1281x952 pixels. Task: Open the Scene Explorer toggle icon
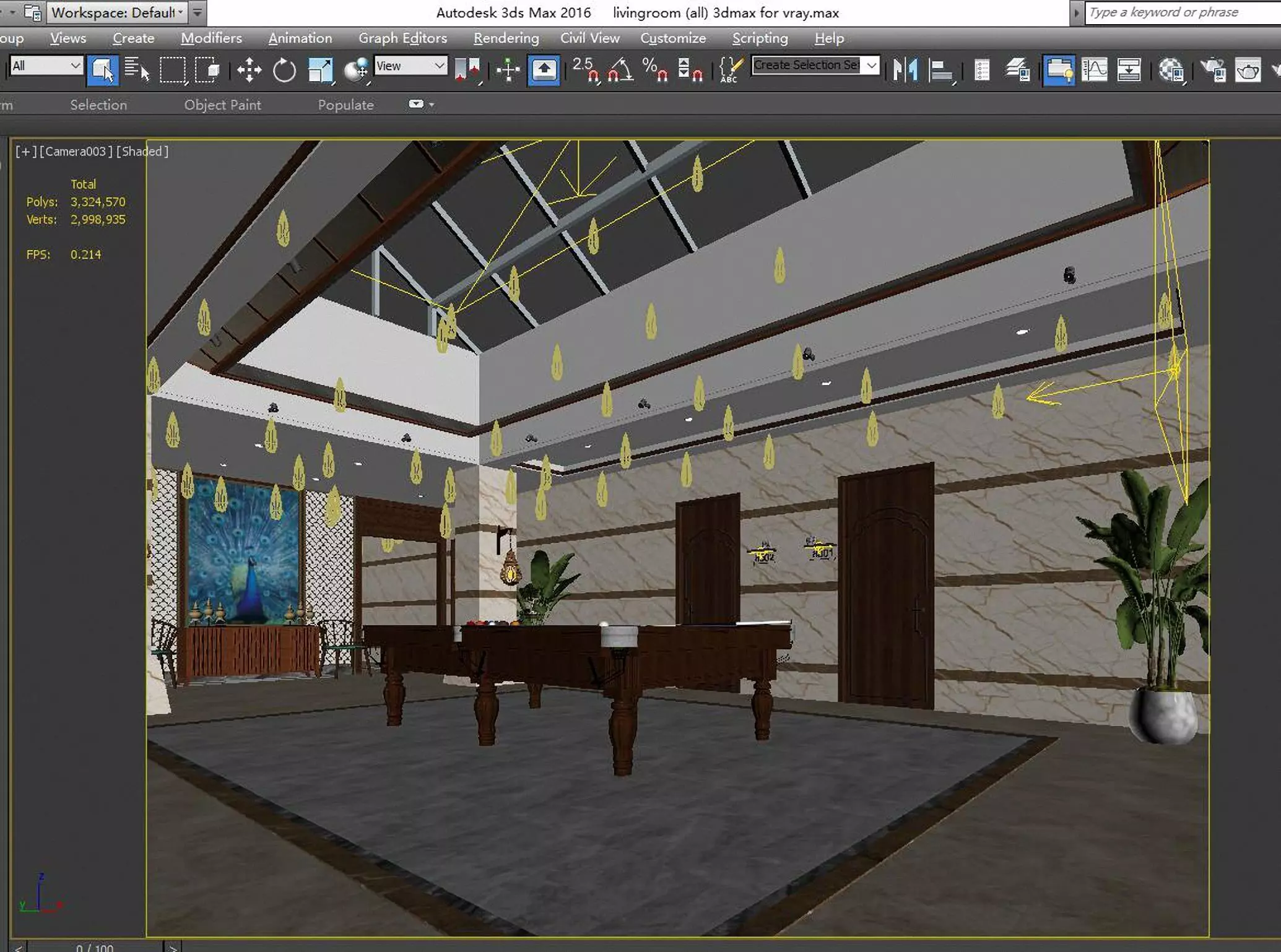click(982, 69)
